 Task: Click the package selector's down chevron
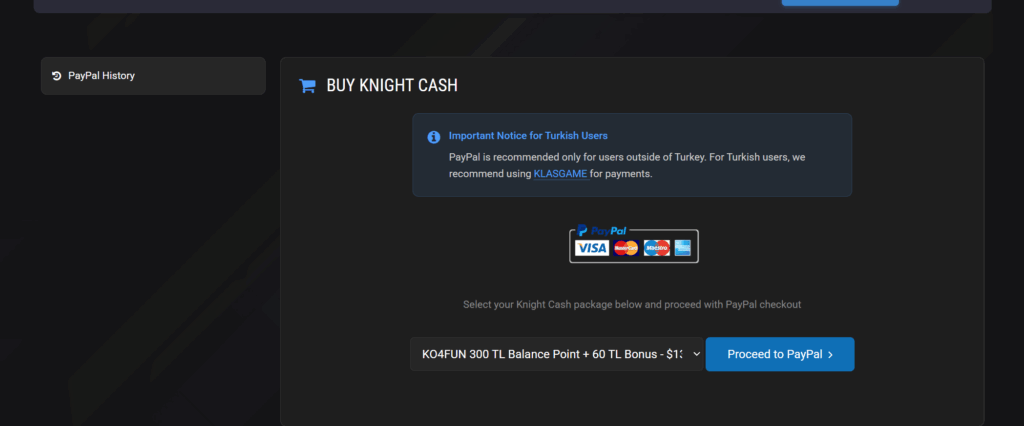(x=696, y=354)
